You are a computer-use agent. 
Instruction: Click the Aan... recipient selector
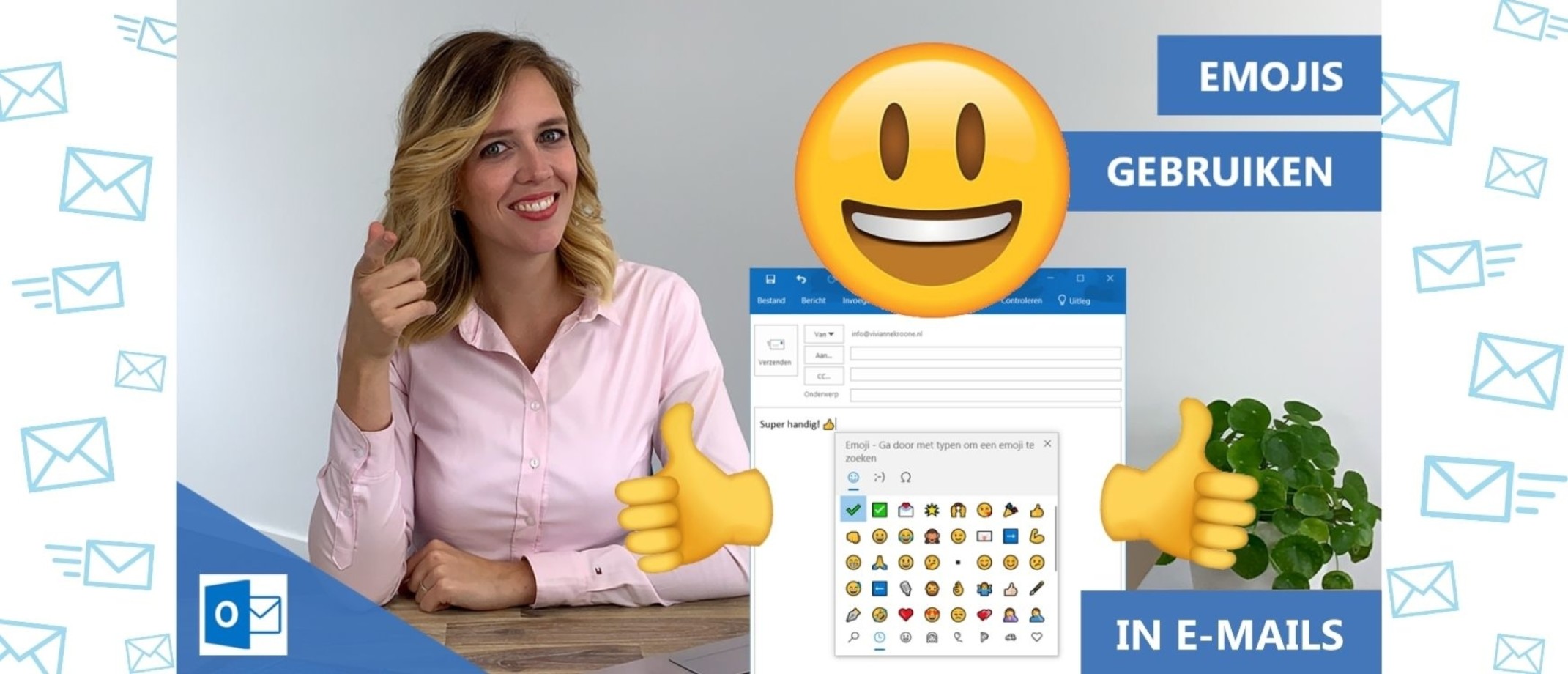823,355
